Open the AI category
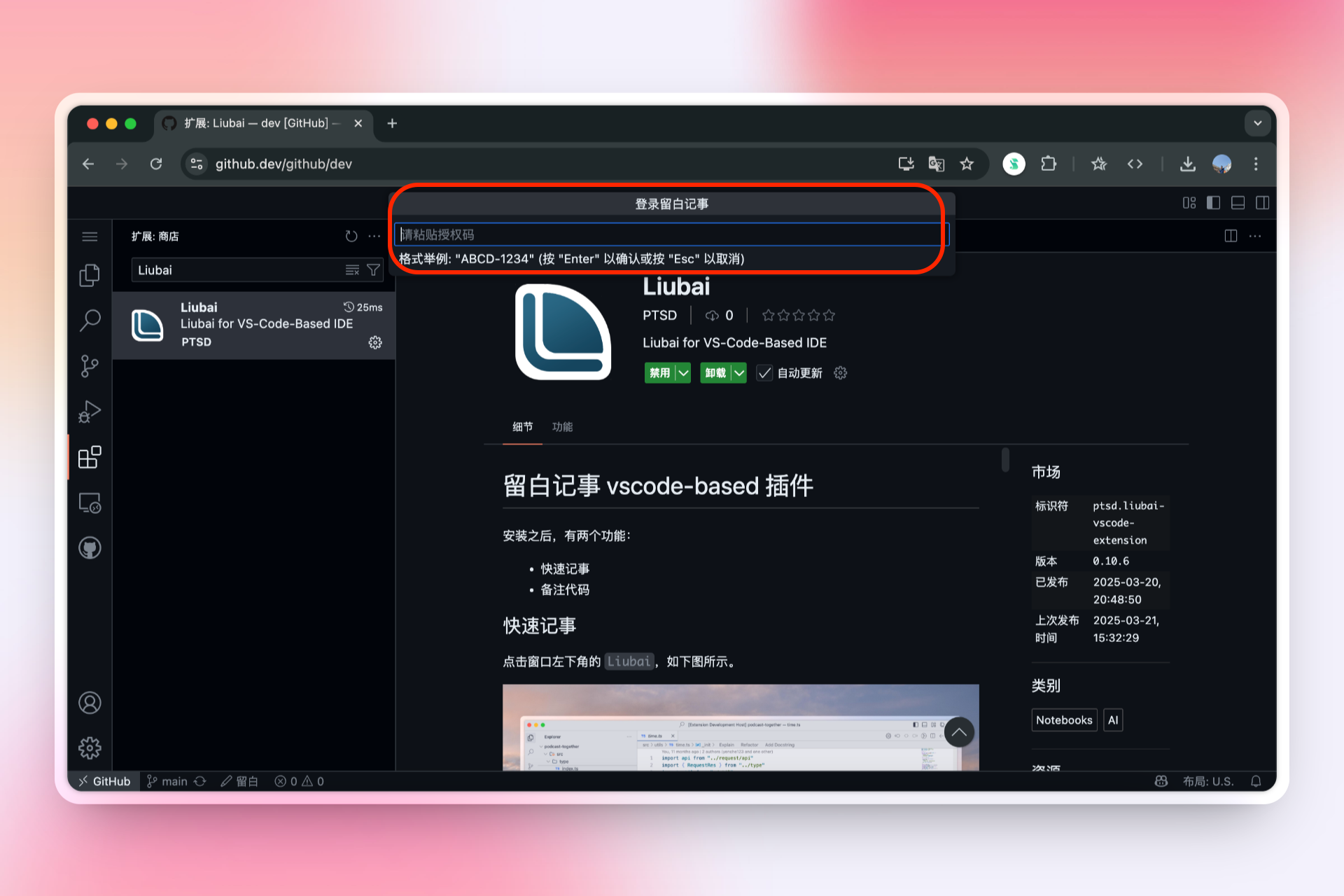The image size is (1344, 896). [x=1113, y=720]
